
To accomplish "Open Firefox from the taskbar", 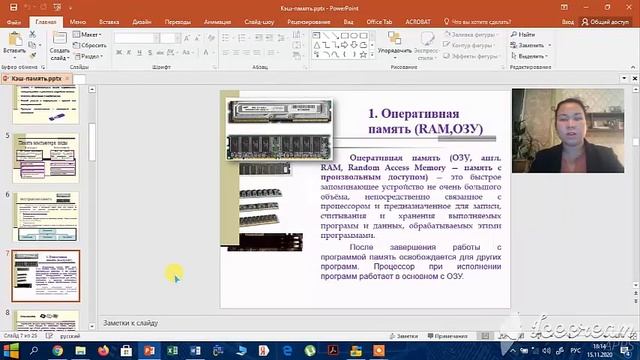I will pos(103,351).
